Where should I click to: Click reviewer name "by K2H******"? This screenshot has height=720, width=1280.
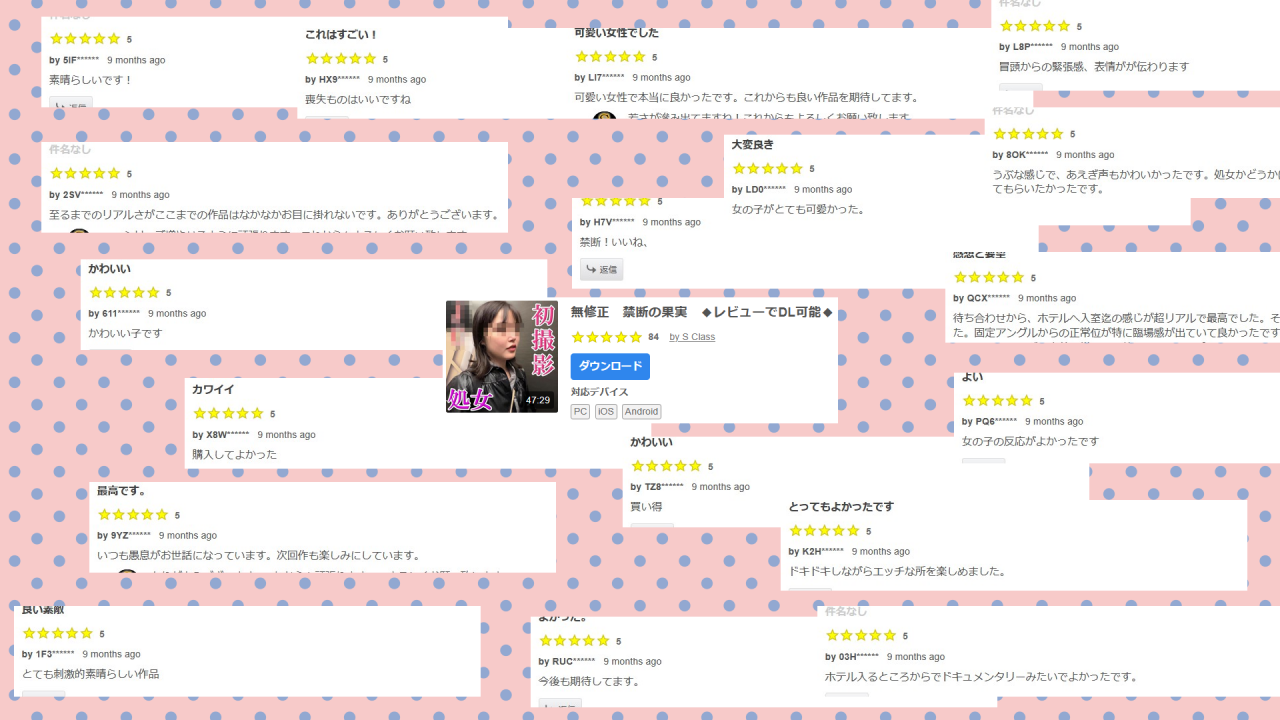pos(816,551)
